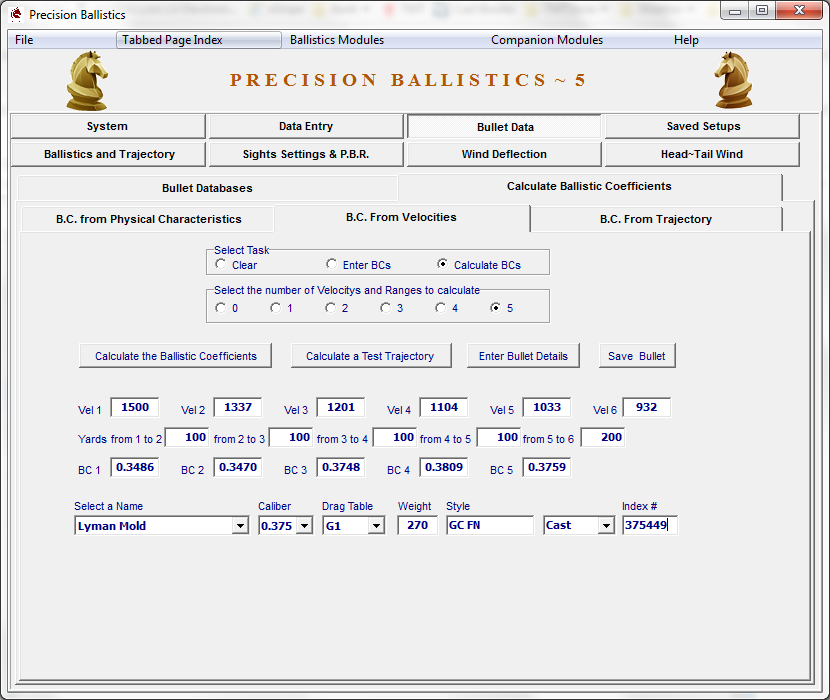830x700 pixels.
Task: Choose 5 velocities and ranges option
Action: (x=495, y=308)
